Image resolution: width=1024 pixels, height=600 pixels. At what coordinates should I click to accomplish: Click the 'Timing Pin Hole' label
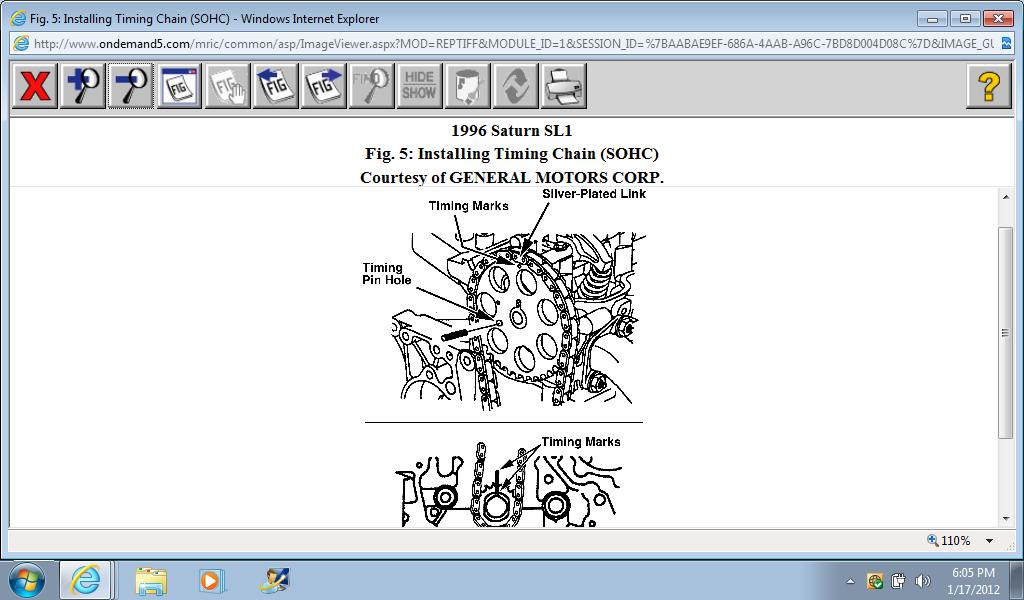click(x=387, y=274)
